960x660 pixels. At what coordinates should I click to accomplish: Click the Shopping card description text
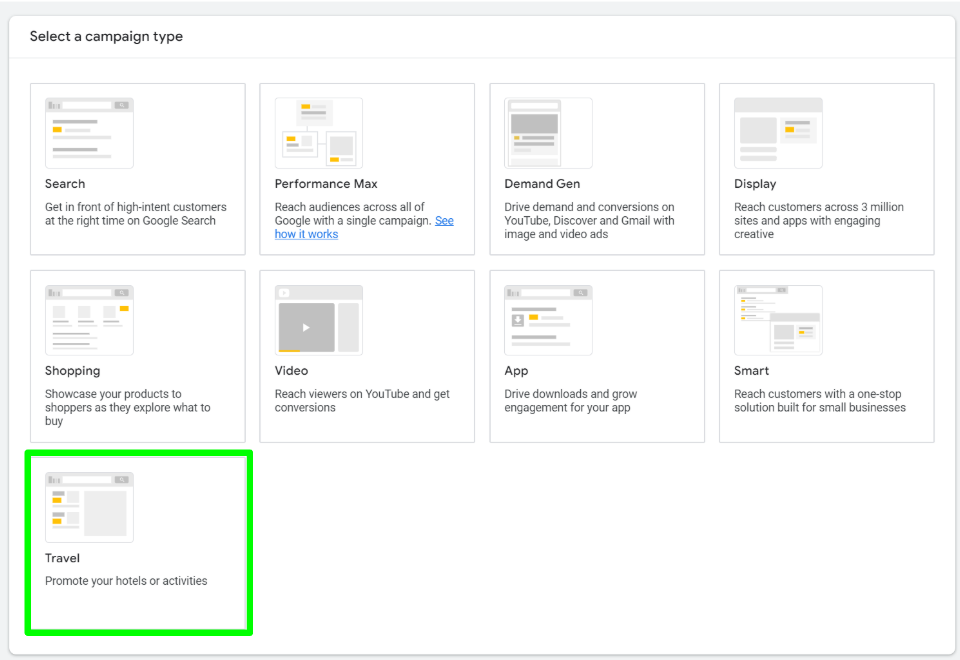127,407
